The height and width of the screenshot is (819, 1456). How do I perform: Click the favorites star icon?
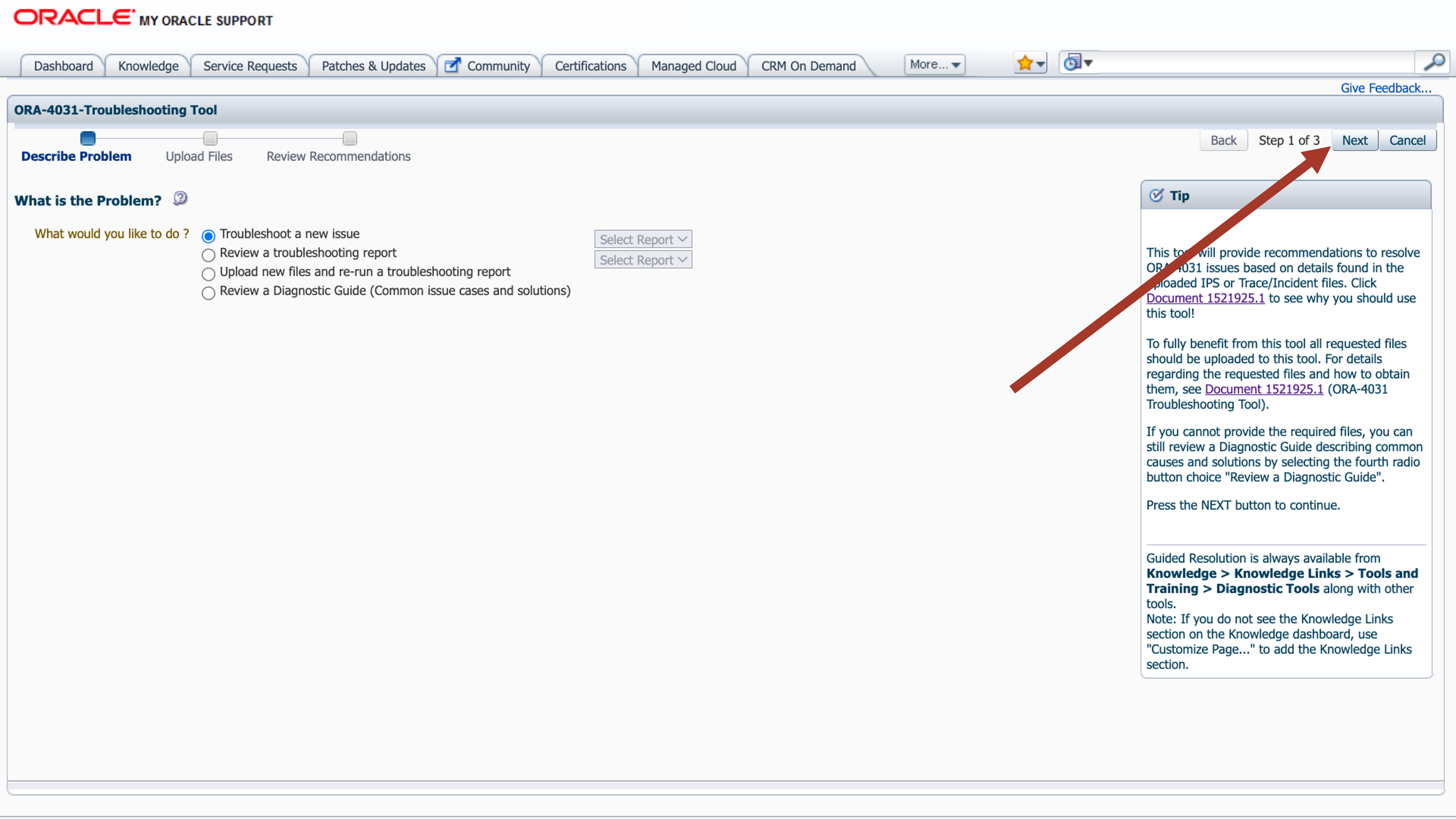1025,63
